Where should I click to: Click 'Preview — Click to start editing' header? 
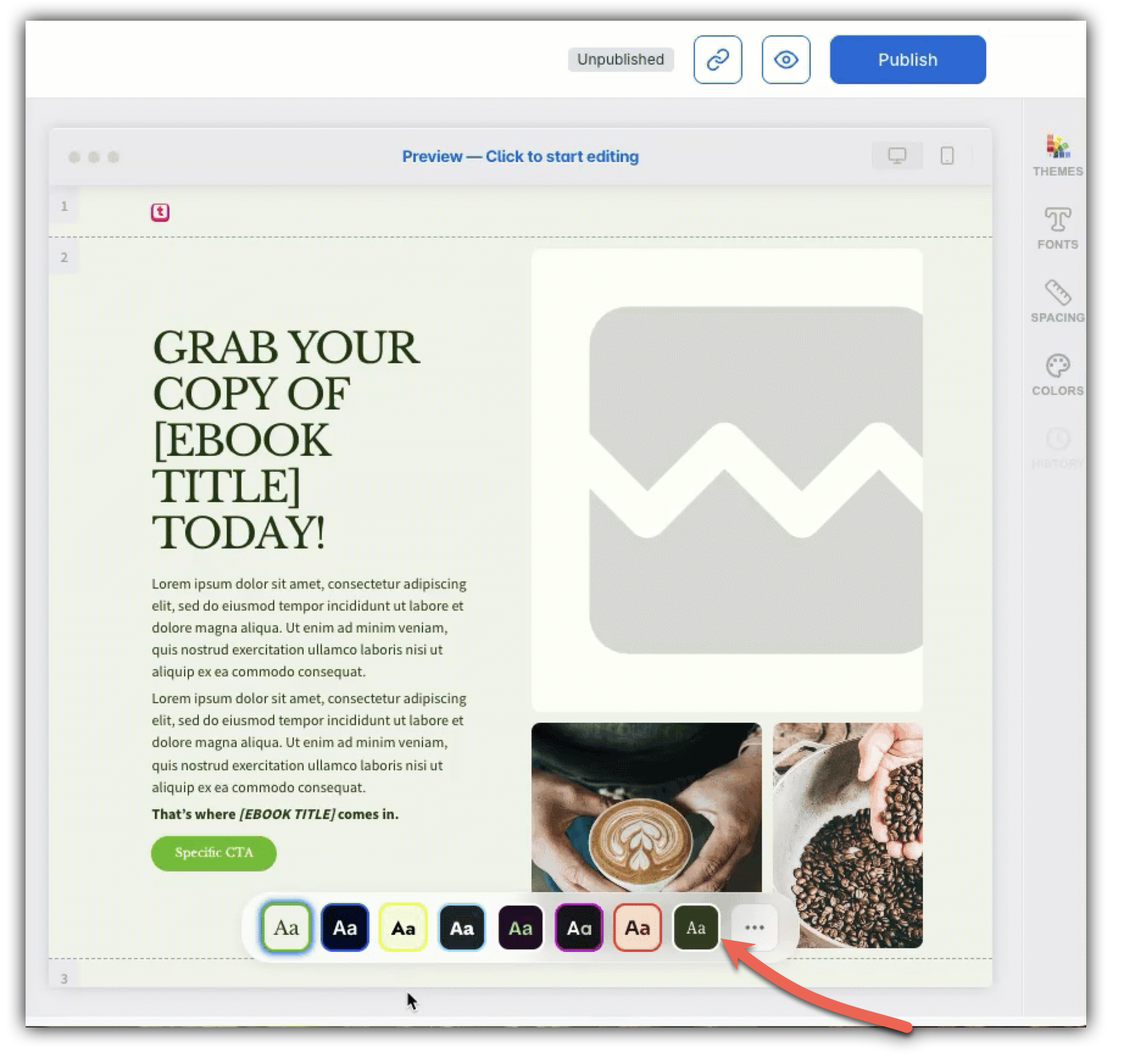point(520,157)
